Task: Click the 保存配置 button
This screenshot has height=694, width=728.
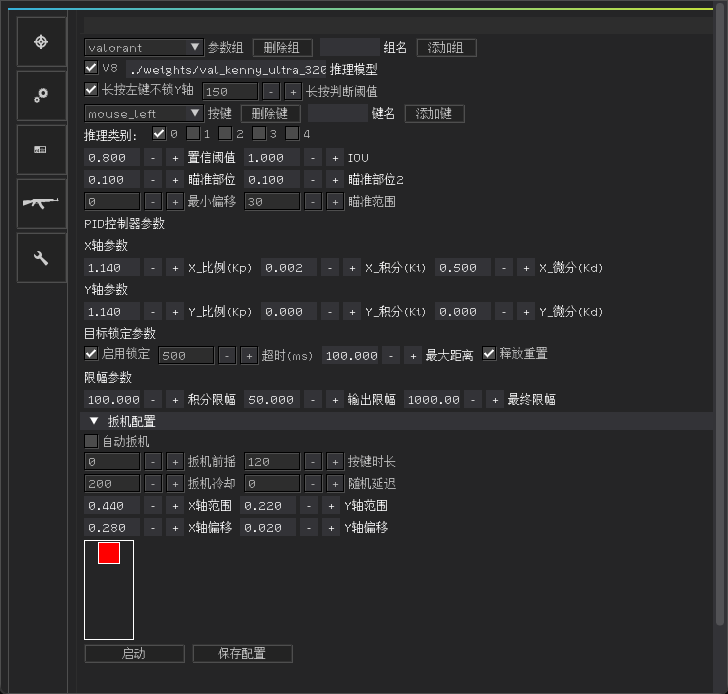Action: [242, 654]
